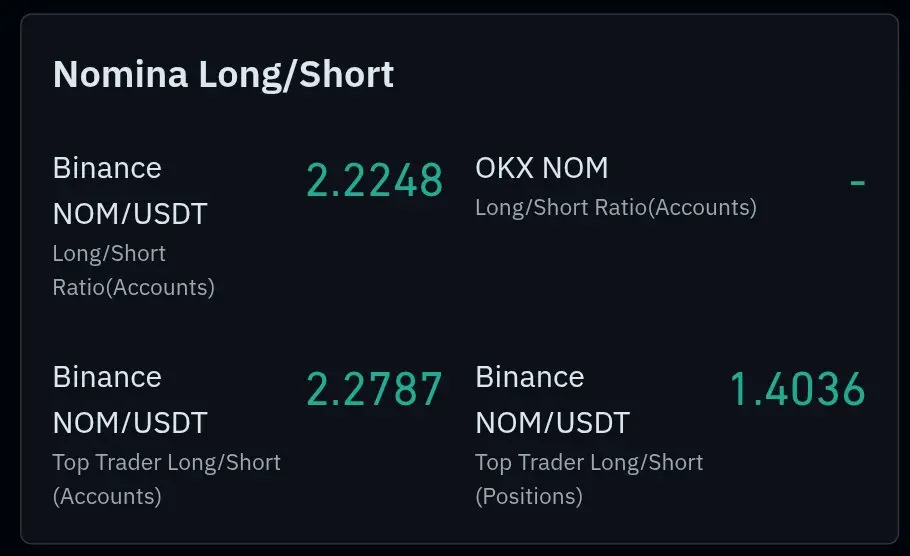Image resolution: width=910 pixels, height=556 pixels.
Task: Click NOM/USDT pair beside 1.4036
Action: click(x=552, y=423)
